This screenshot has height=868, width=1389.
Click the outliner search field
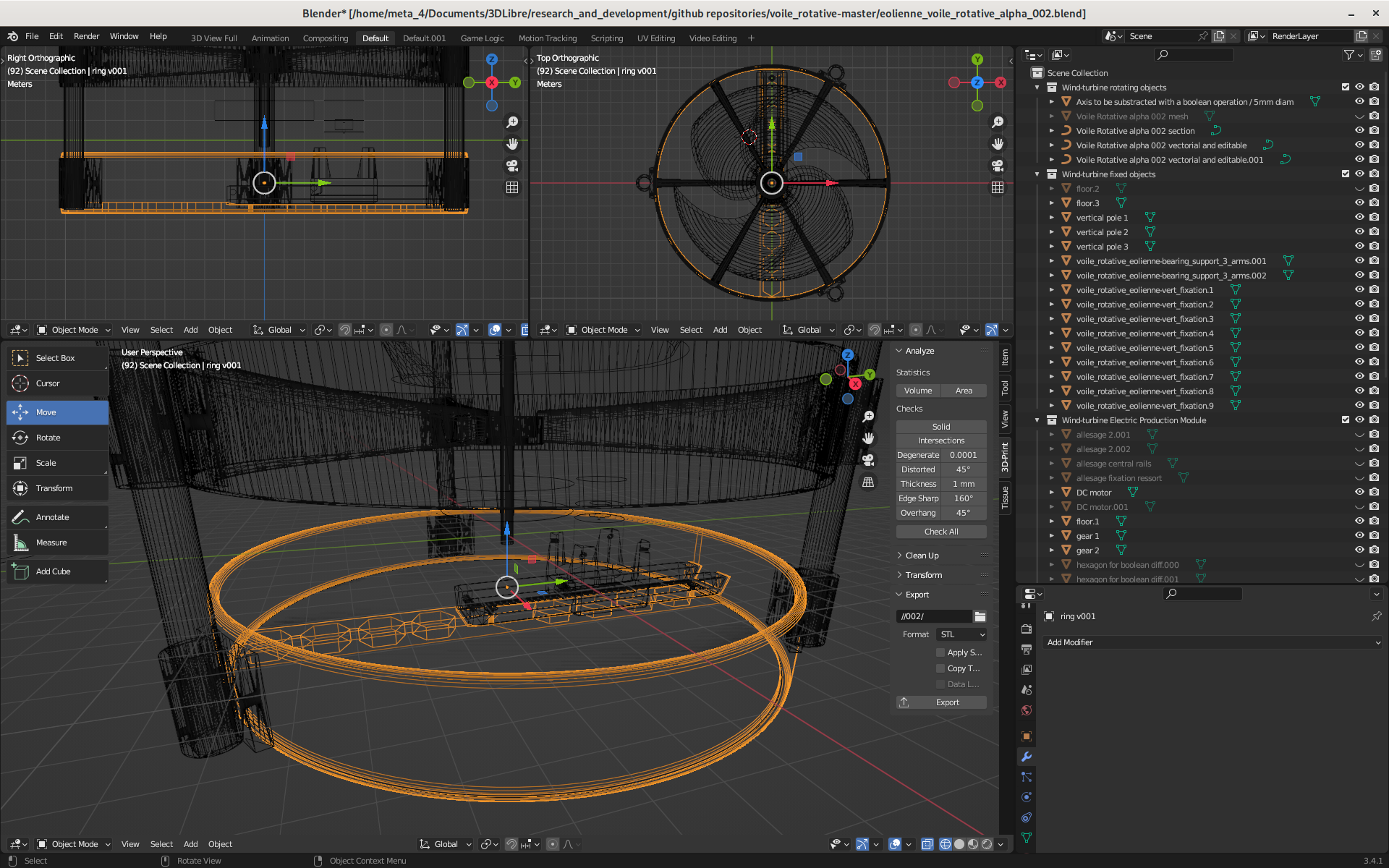point(1194,55)
